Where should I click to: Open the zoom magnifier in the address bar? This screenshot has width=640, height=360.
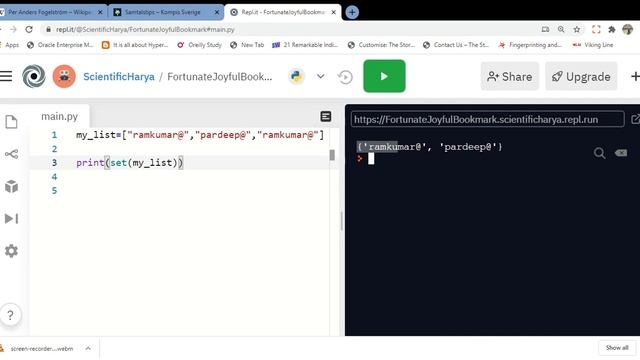[561, 29]
